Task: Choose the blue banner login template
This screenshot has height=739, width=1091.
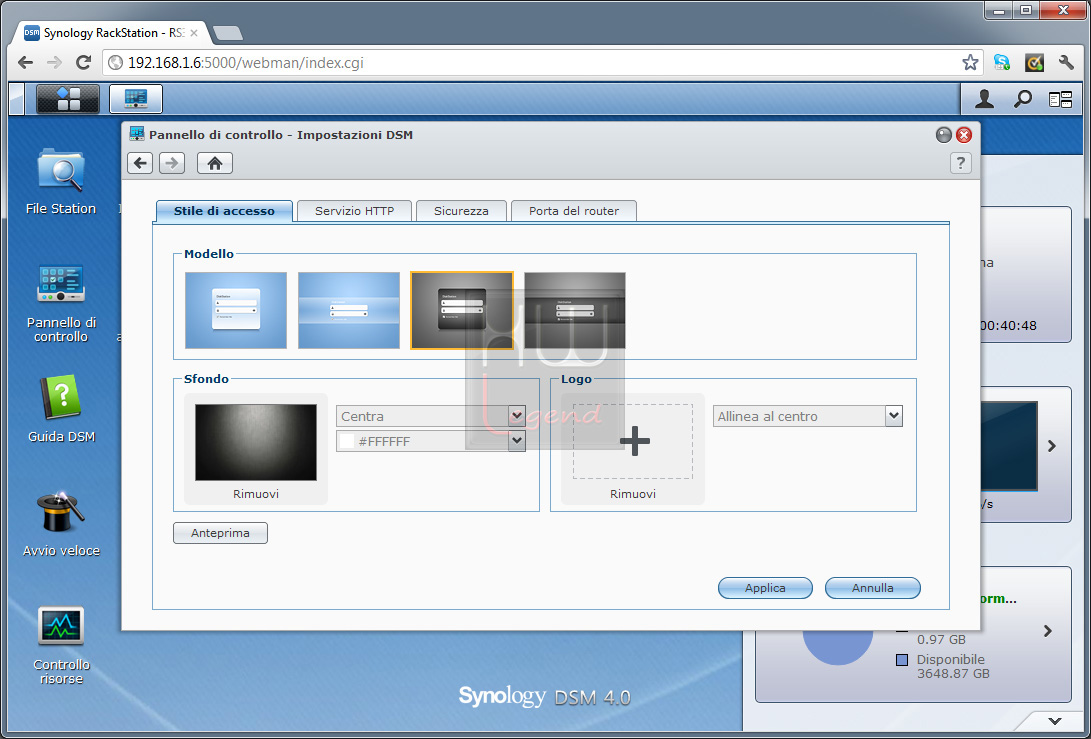Action: coord(349,310)
